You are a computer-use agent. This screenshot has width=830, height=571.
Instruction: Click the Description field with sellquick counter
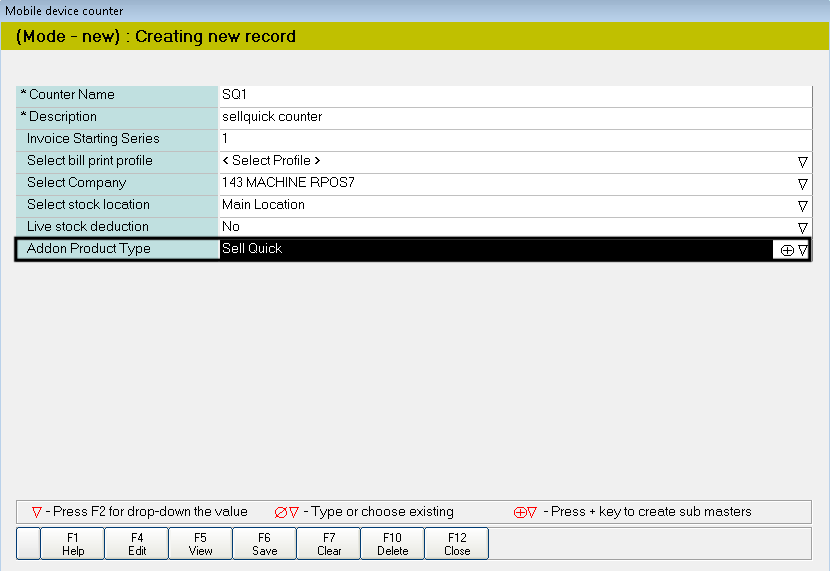(x=516, y=118)
